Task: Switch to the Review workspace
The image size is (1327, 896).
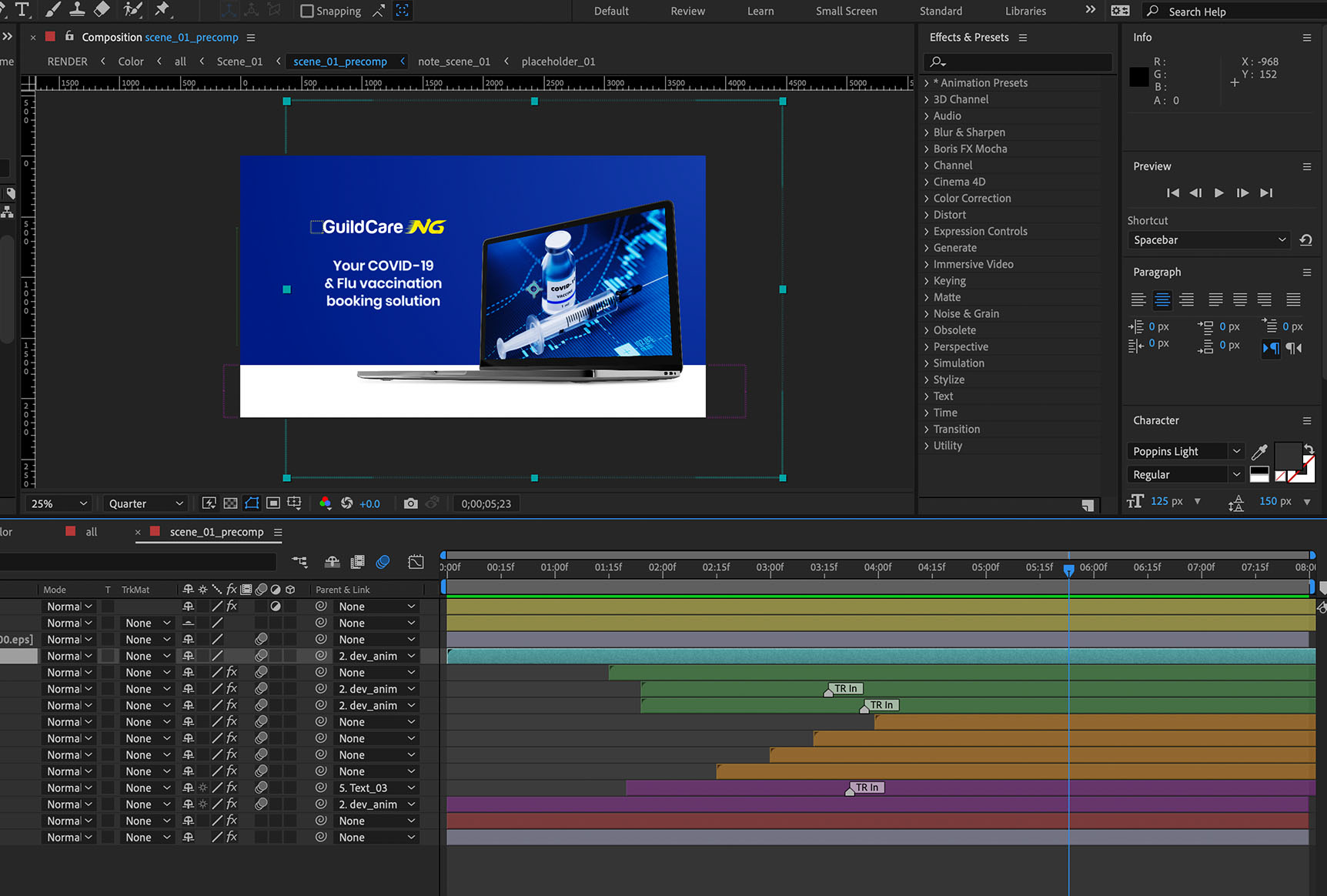Action: 687,11
